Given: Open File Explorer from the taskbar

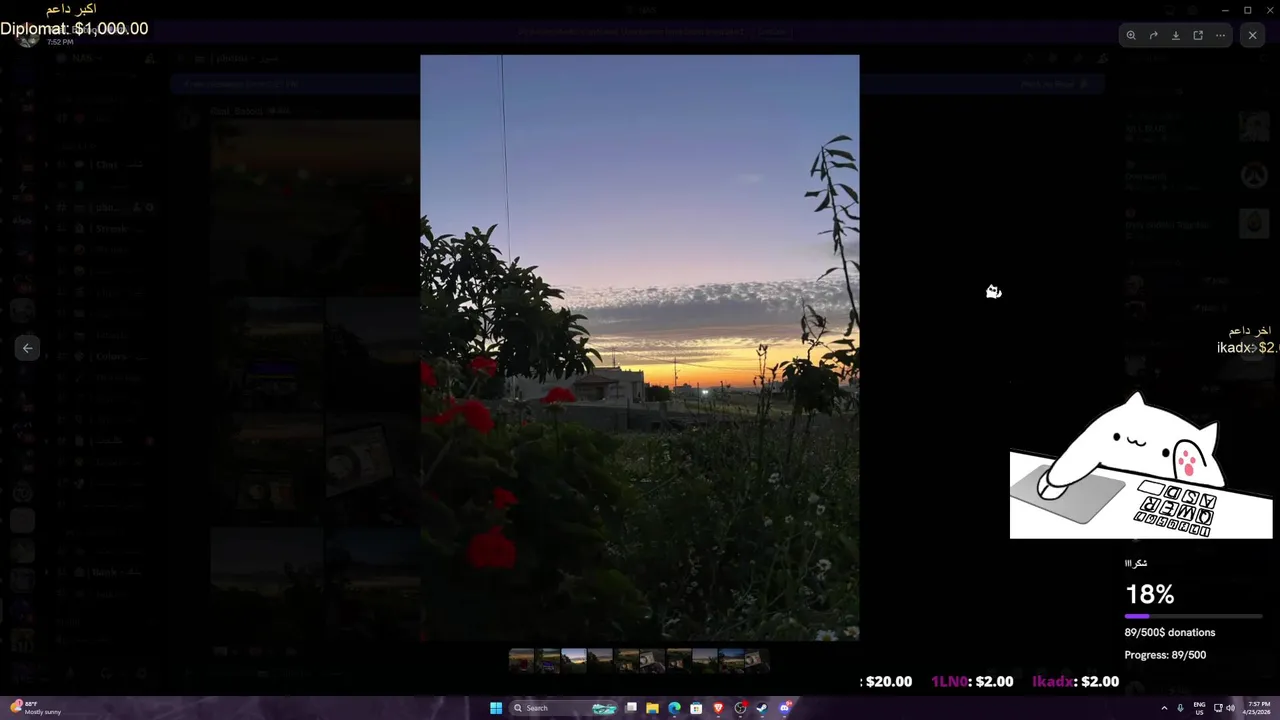Looking at the screenshot, I should 652,708.
